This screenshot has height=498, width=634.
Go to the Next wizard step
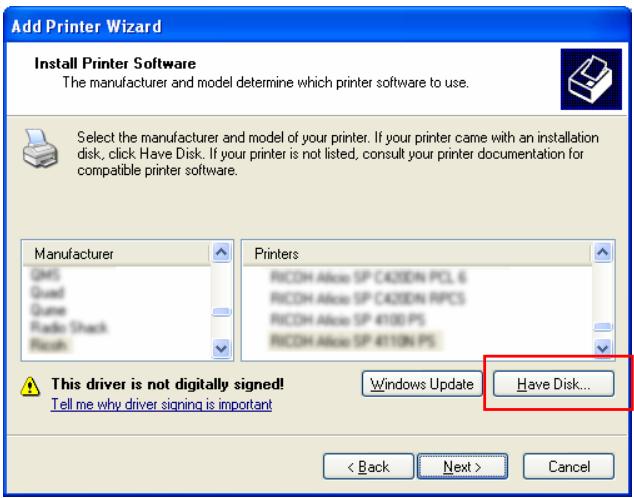click(462, 466)
